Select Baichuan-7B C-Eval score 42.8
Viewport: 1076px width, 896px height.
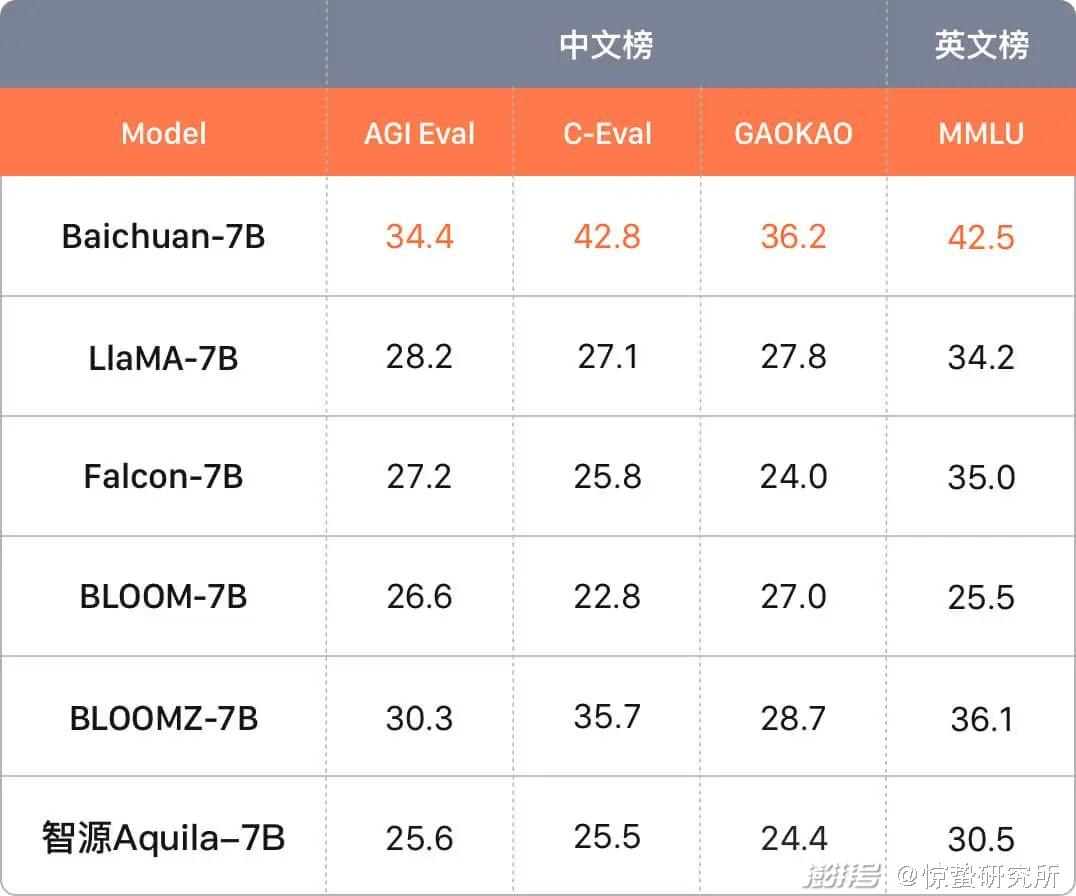[x=607, y=236]
